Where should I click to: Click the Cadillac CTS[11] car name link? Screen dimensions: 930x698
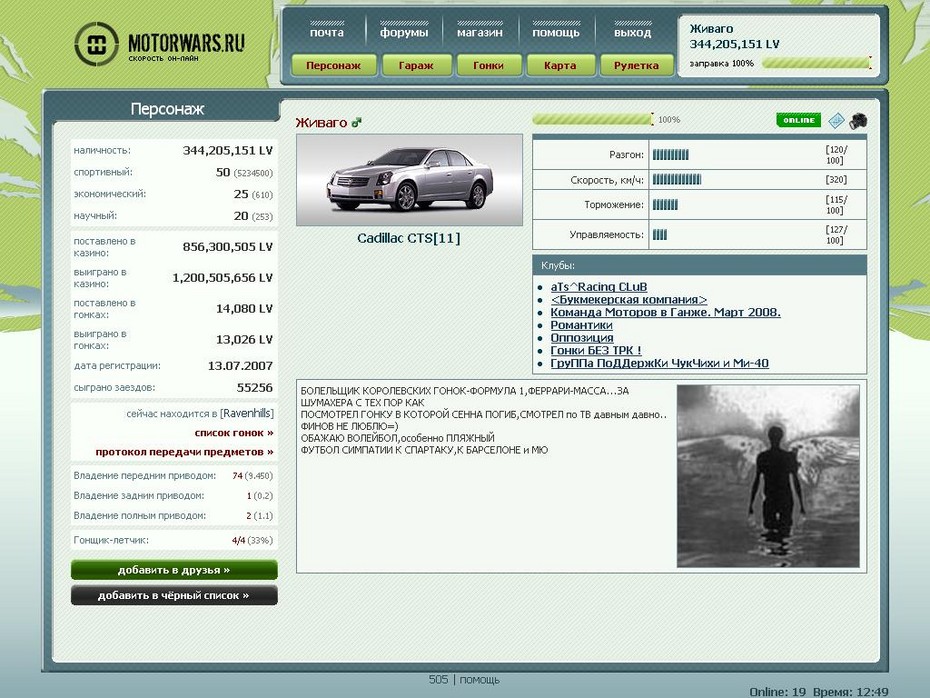(x=409, y=238)
